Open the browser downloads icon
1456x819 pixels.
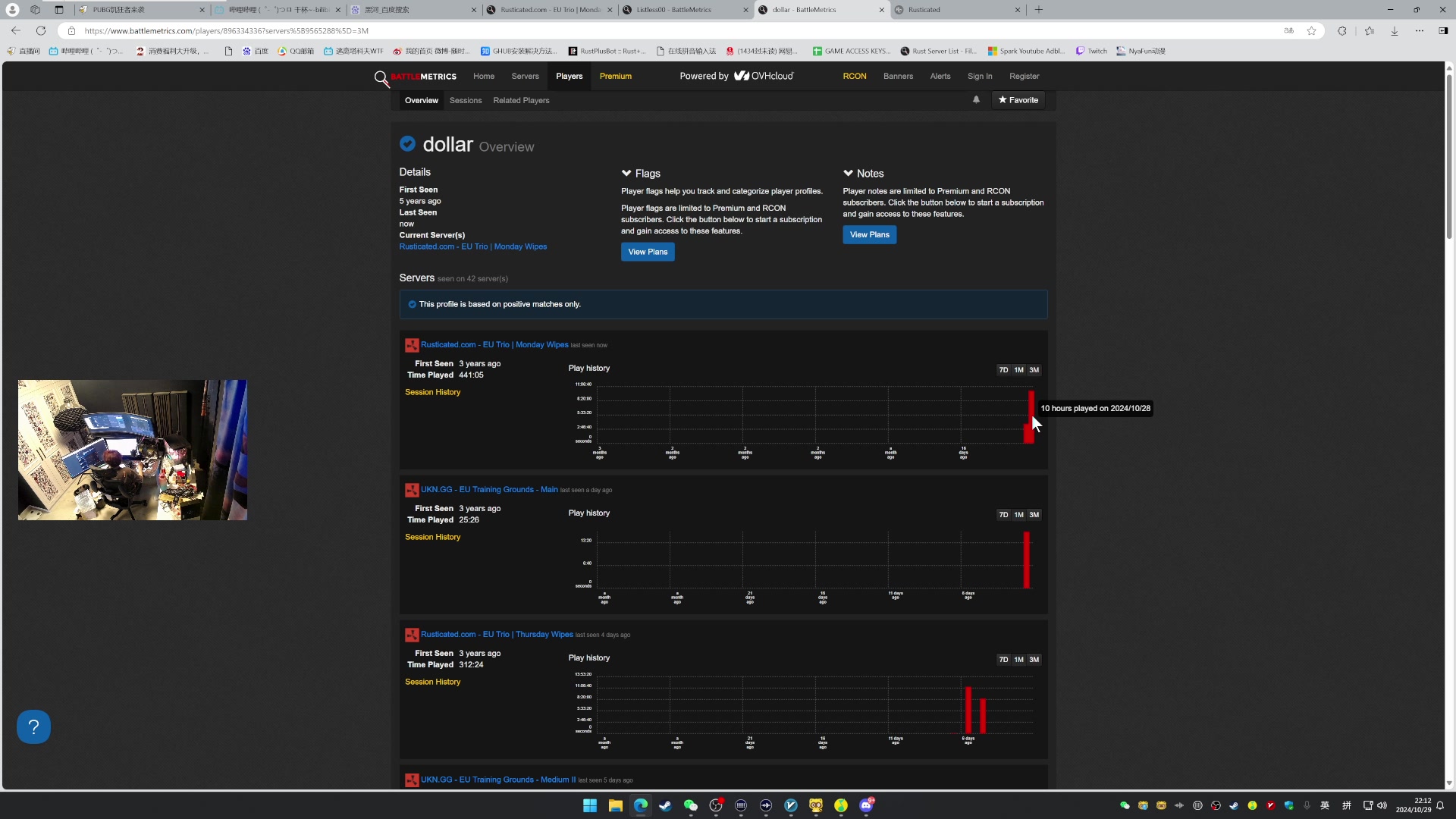pyautogui.click(x=1394, y=31)
